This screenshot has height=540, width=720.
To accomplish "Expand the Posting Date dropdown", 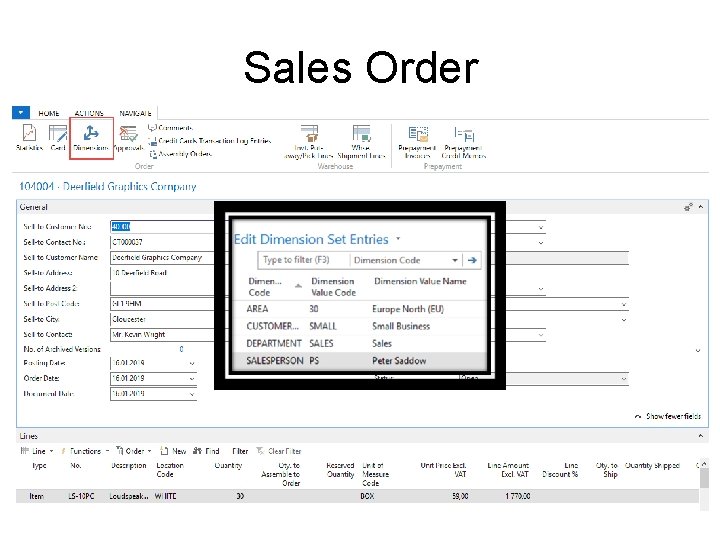I will click(192, 363).
